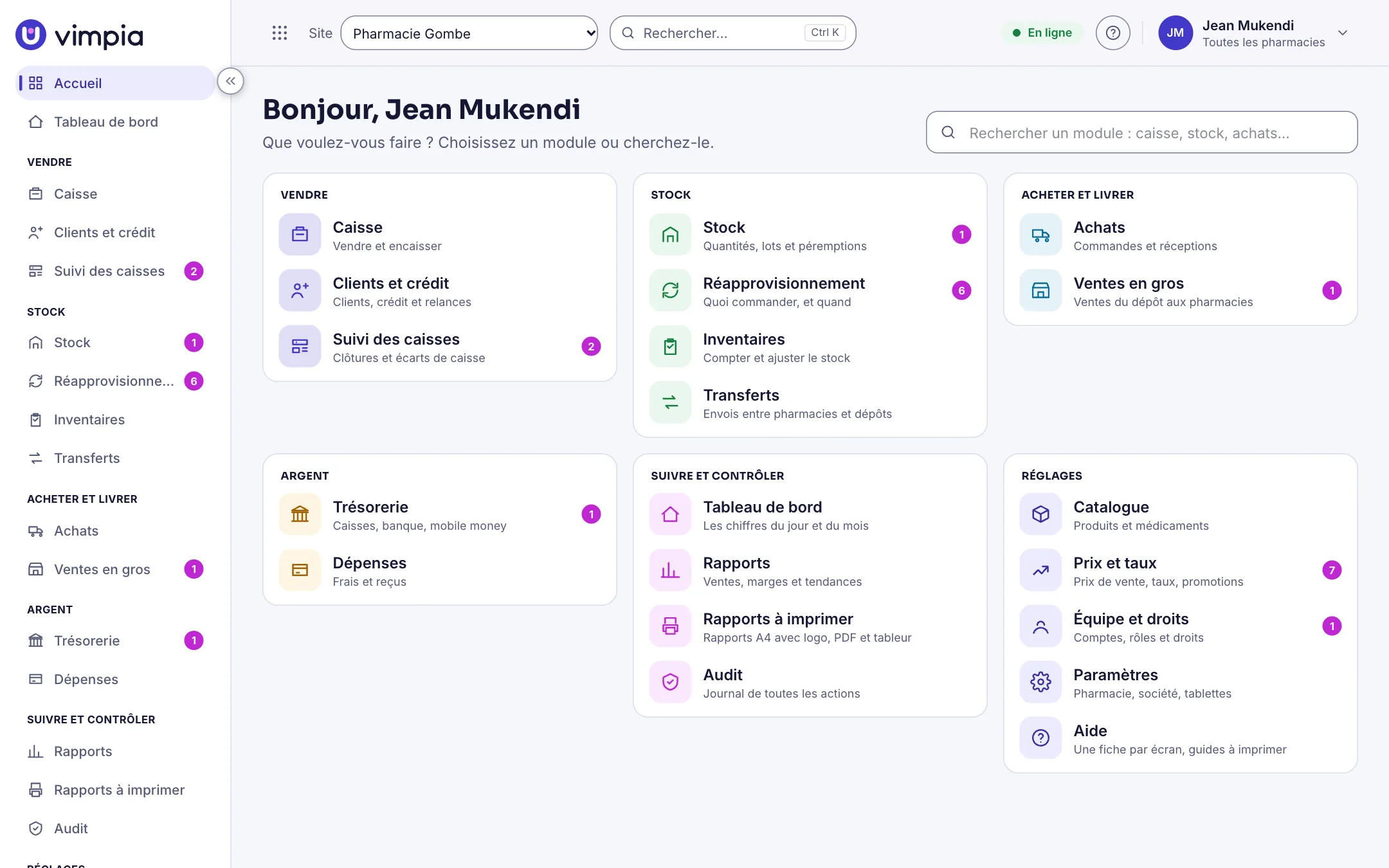Click the Dépenses card icon

point(300,570)
